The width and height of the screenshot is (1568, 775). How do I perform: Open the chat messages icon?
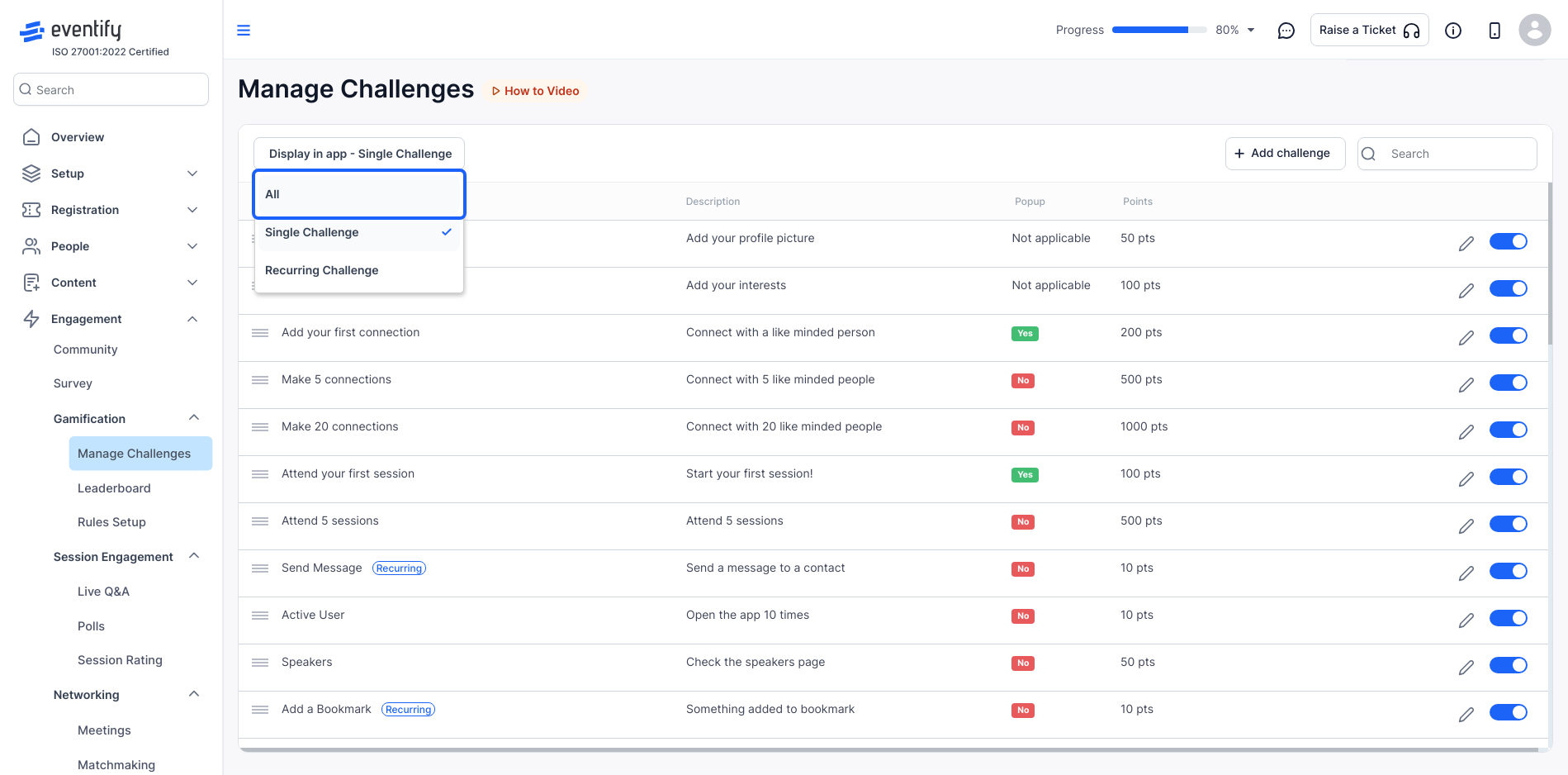tap(1286, 31)
